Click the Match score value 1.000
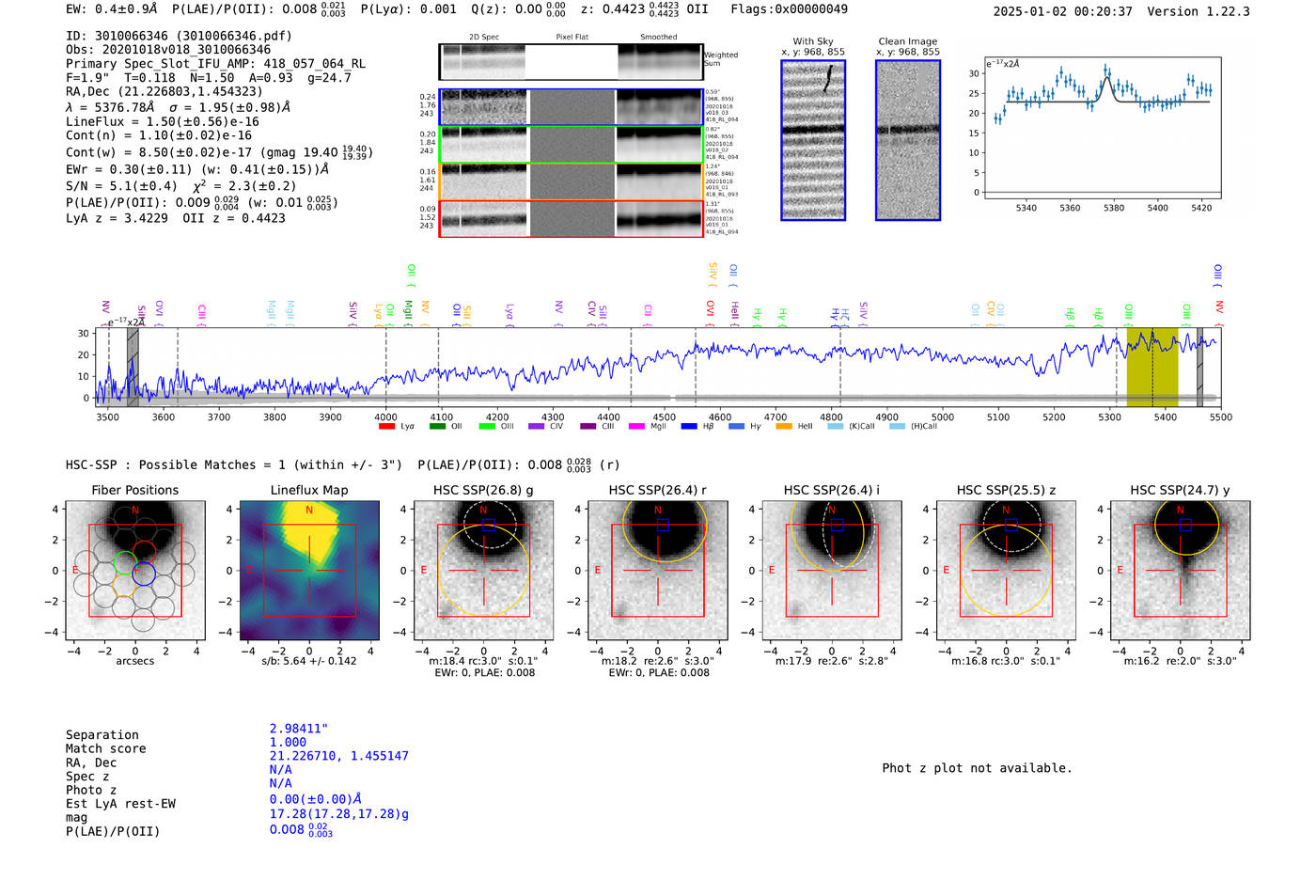1316x896 pixels. click(x=288, y=742)
